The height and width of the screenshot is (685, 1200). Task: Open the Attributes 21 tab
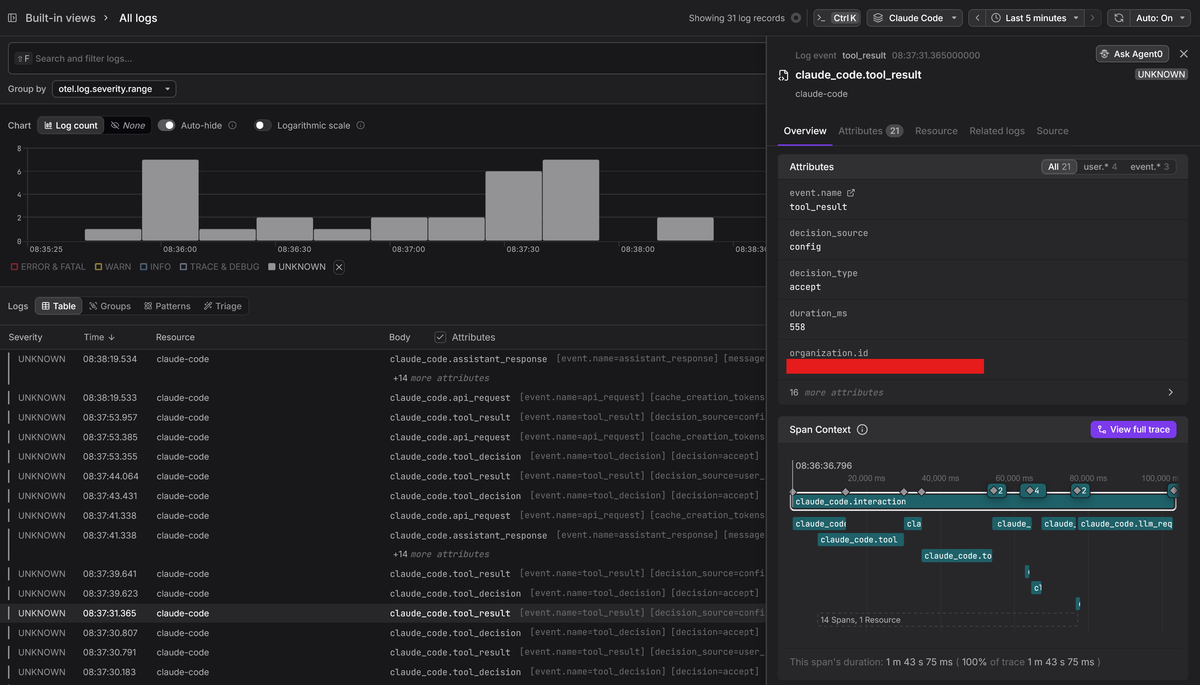point(870,131)
